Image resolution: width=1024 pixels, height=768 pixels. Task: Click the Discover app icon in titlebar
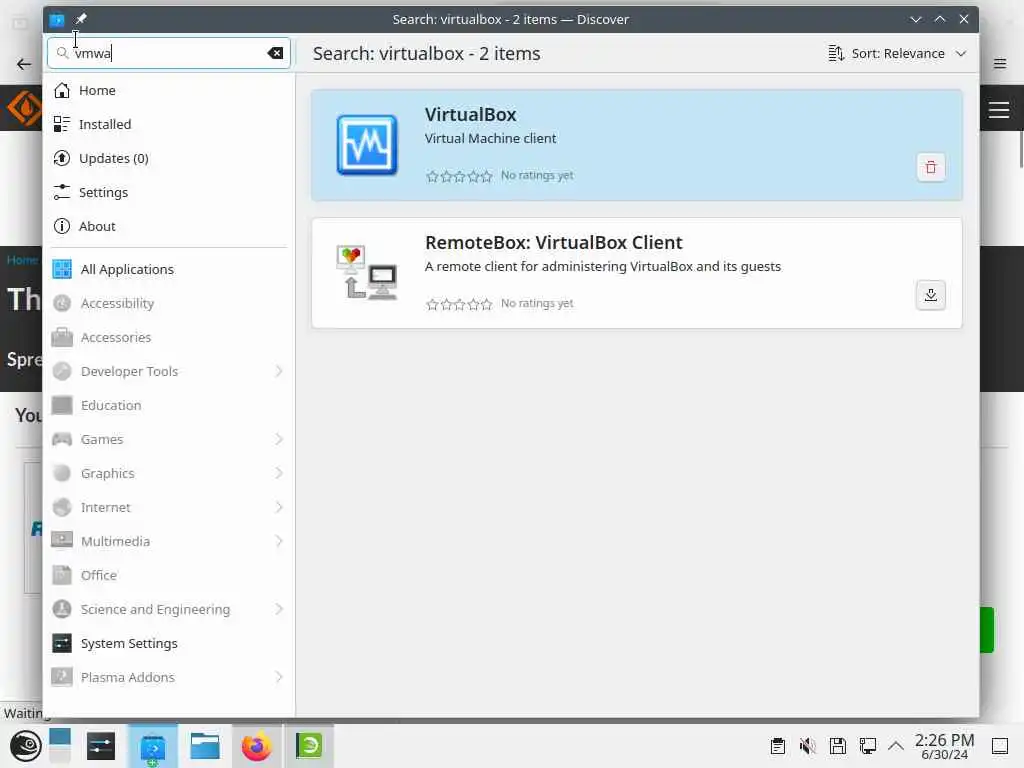coord(57,20)
